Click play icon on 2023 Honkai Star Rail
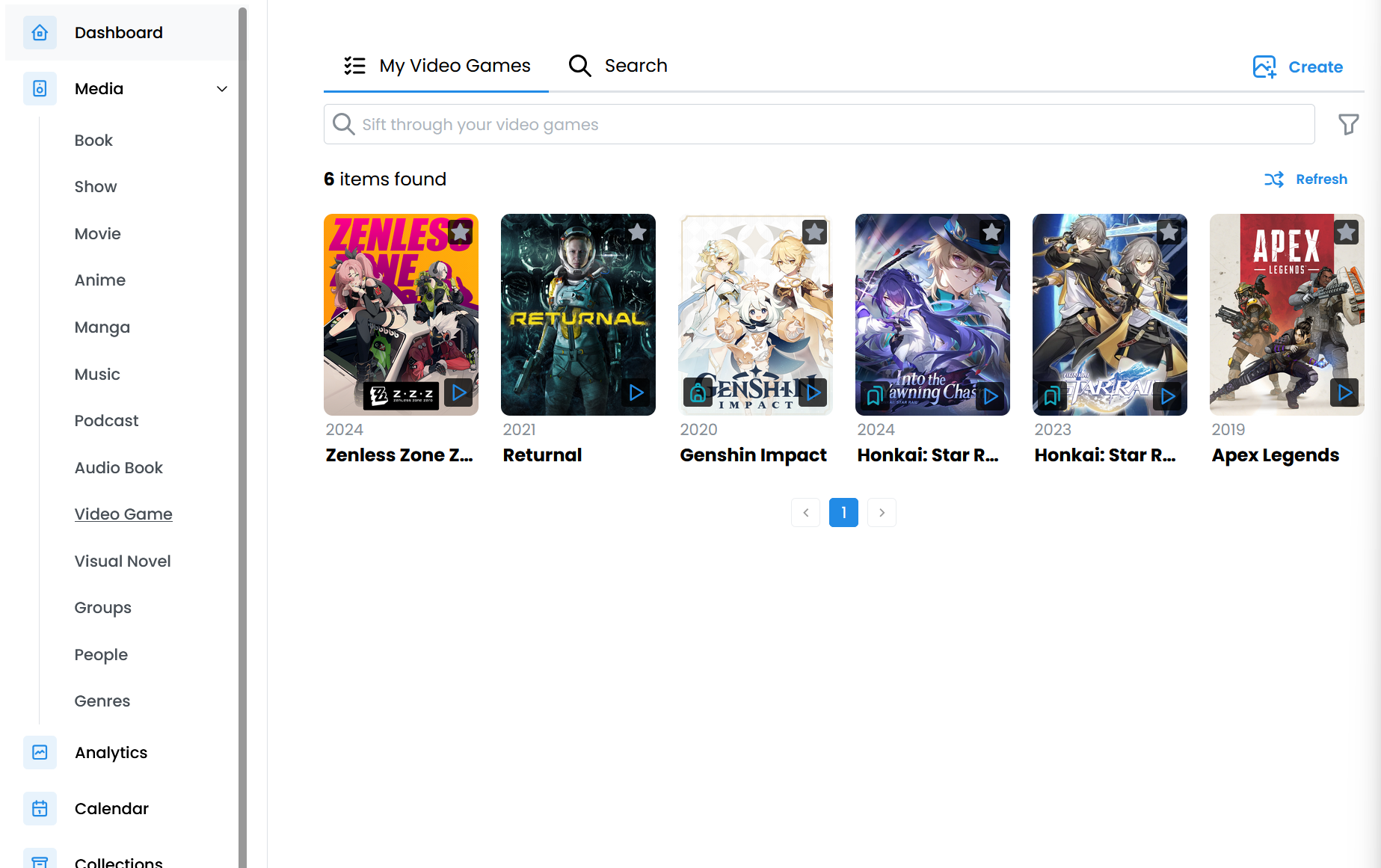This screenshot has width=1381, height=868. pos(1168,396)
